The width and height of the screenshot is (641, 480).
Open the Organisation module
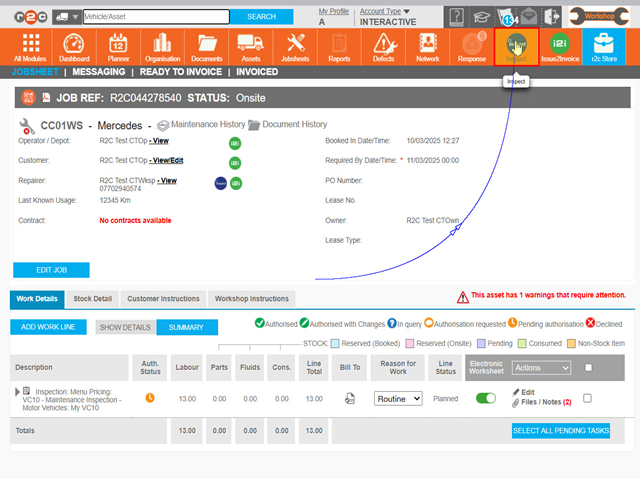162,47
